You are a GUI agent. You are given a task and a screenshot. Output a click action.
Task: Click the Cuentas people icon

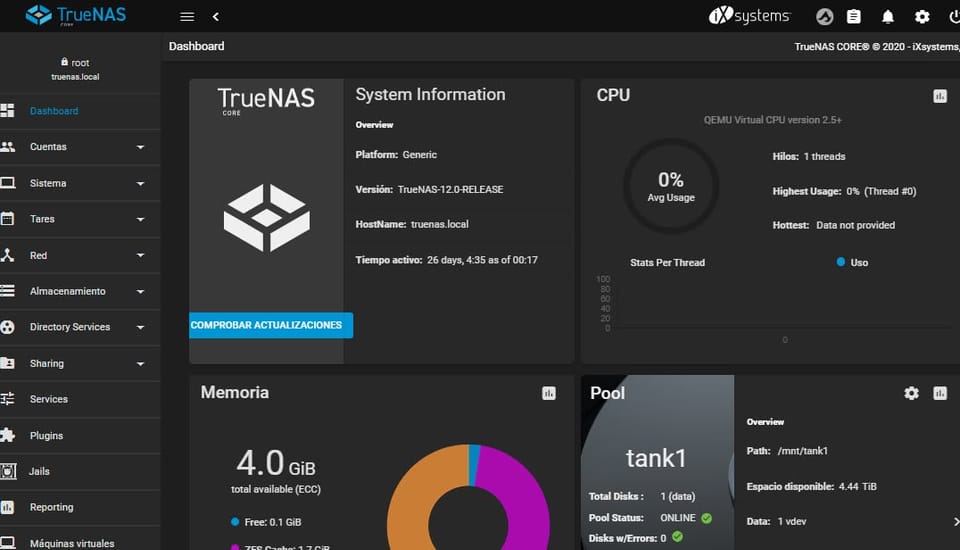click(x=7, y=147)
